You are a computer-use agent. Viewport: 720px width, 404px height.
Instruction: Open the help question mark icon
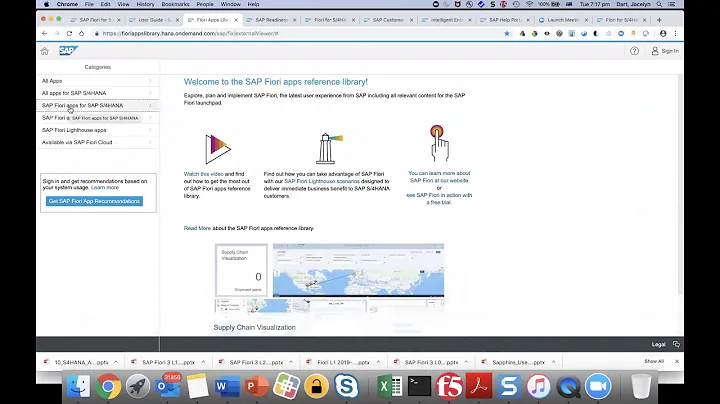pyautogui.click(x=634, y=51)
